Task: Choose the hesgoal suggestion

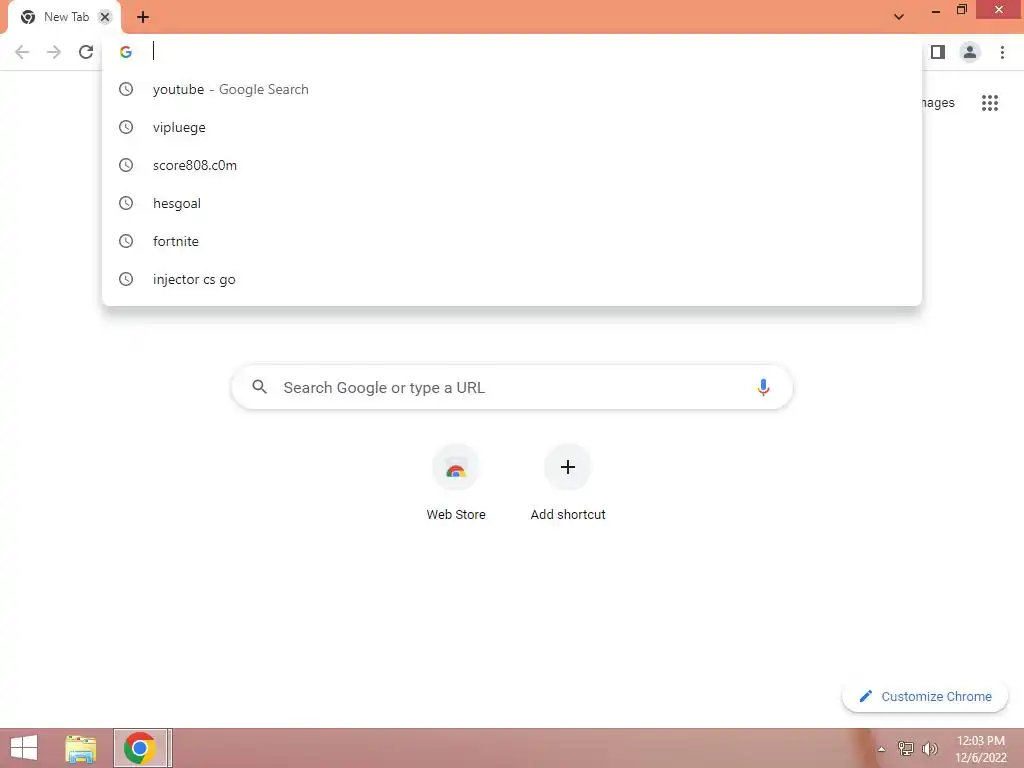Action: tap(512, 203)
